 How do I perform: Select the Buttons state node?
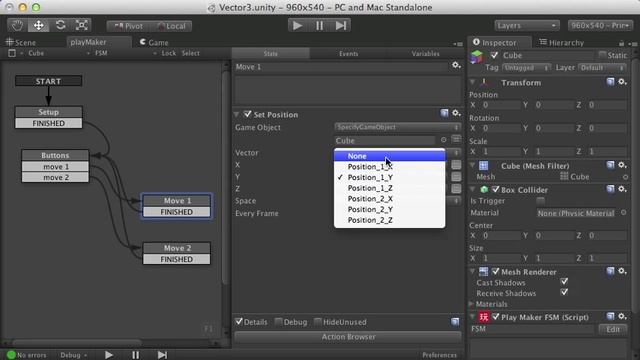point(55,155)
